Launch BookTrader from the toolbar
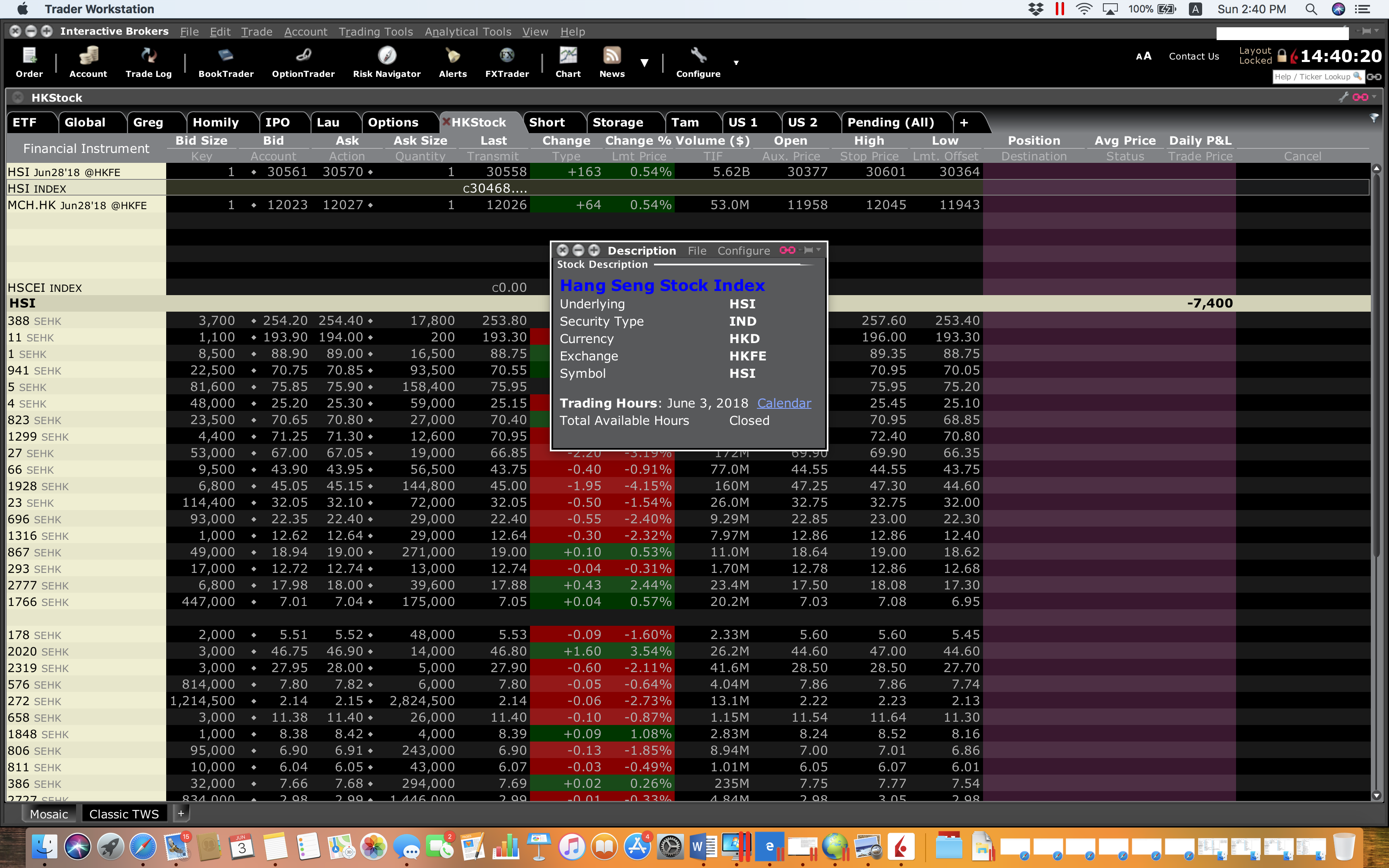The height and width of the screenshot is (868, 1389). 226,62
